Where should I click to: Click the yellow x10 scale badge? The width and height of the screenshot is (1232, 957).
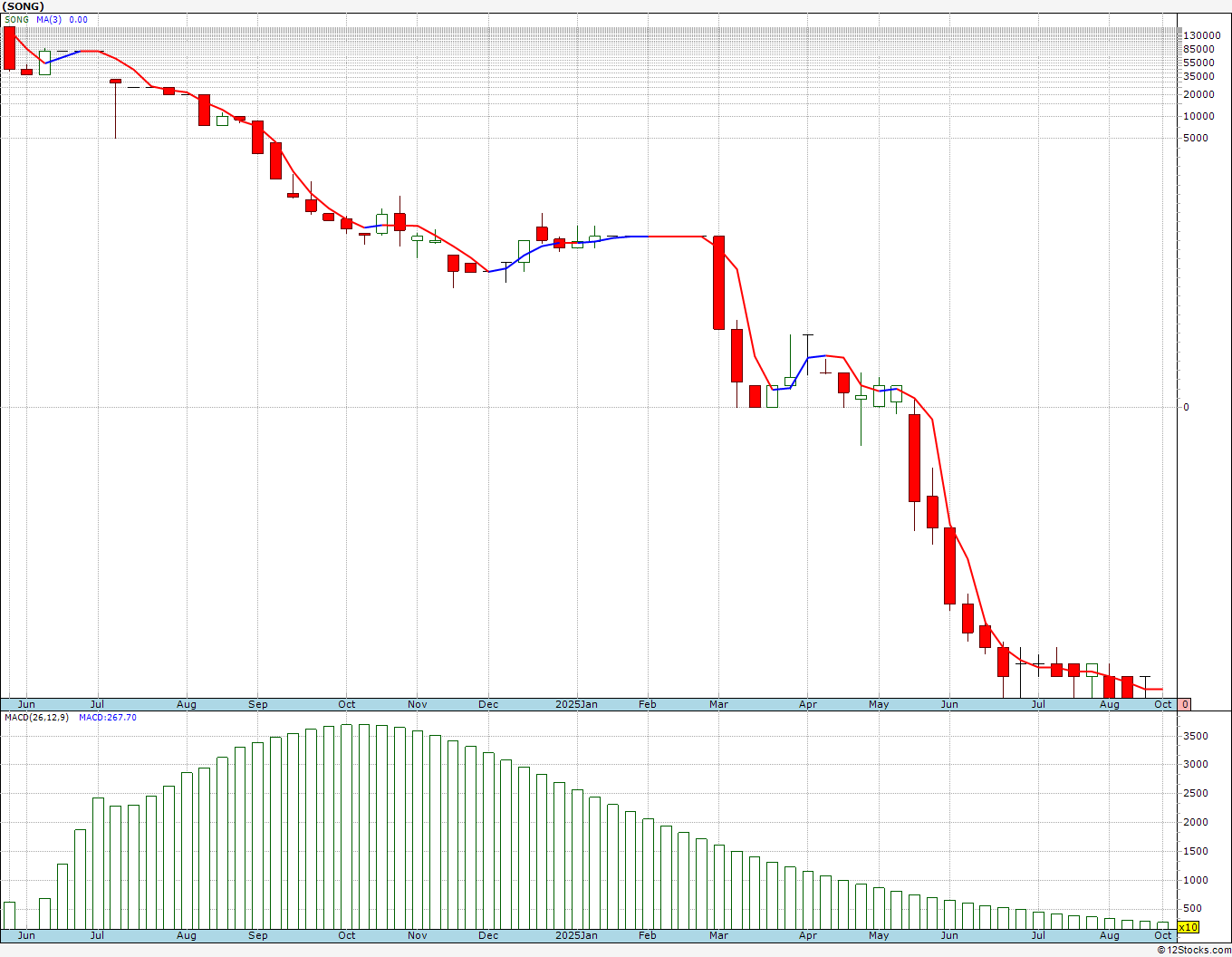coord(1188,927)
